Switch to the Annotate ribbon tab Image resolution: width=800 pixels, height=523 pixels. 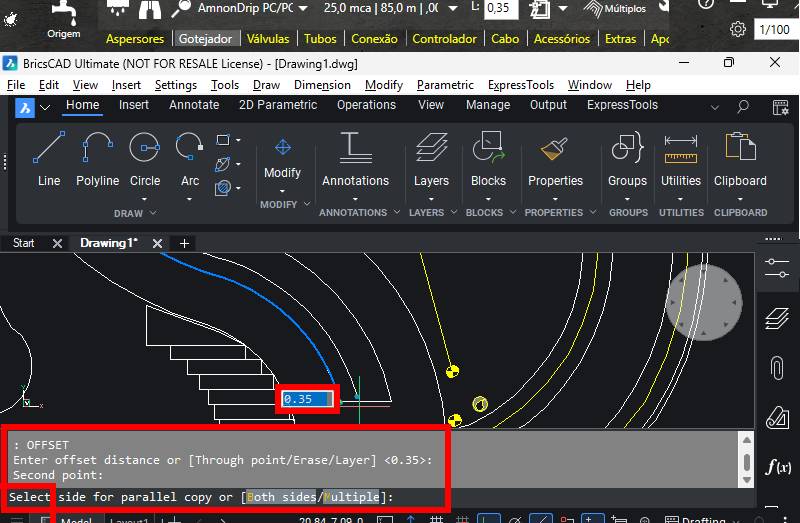click(194, 105)
